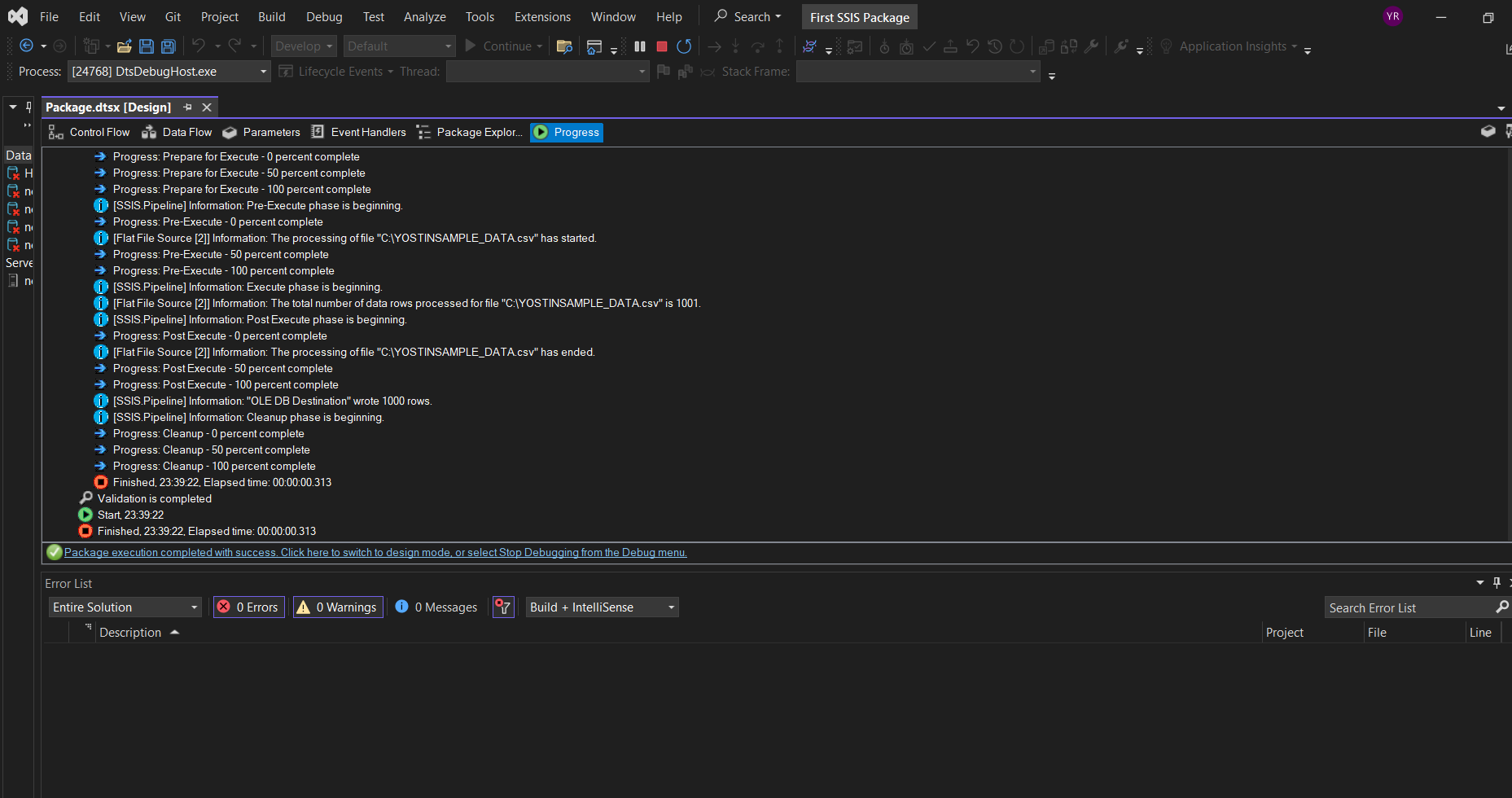The width and height of the screenshot is (1512, 798).
Task: Switch to the Parameters tab
Action: pyautogui.click(x=261, y=132)
